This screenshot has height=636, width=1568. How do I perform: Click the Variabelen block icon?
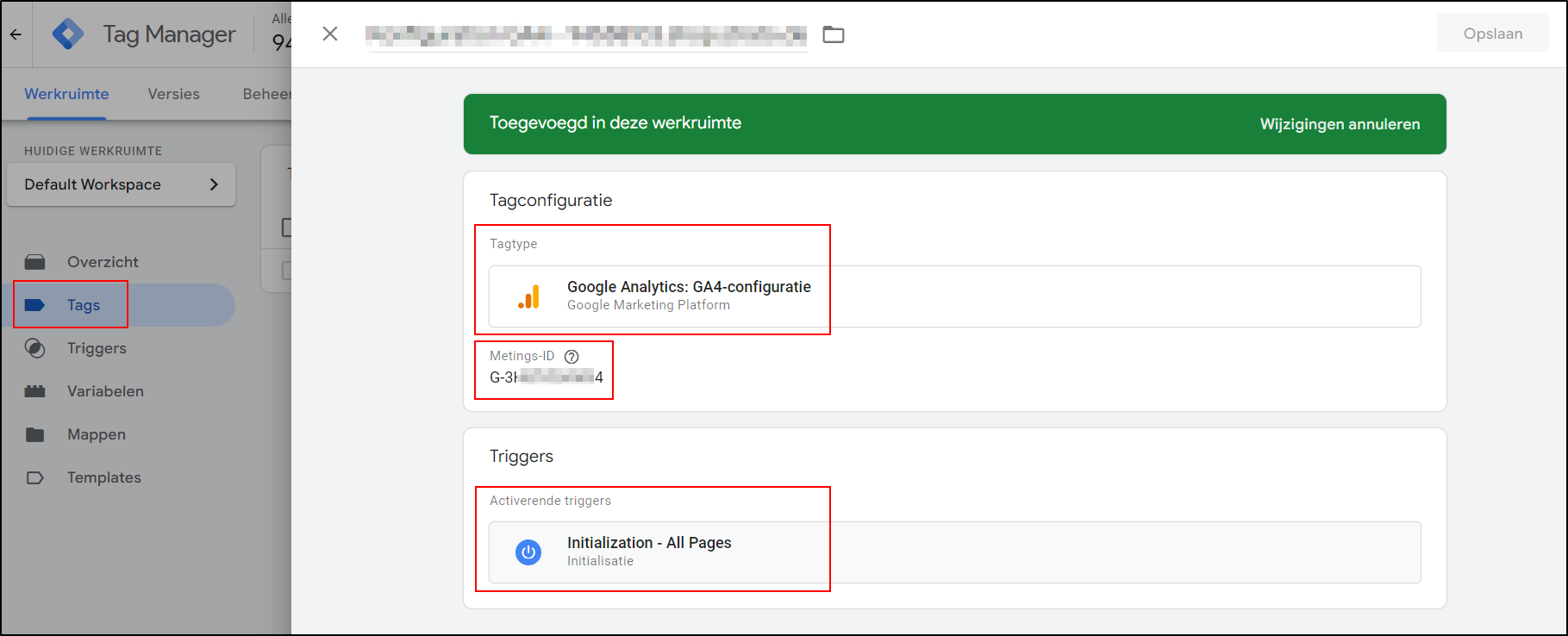[35, 391]
